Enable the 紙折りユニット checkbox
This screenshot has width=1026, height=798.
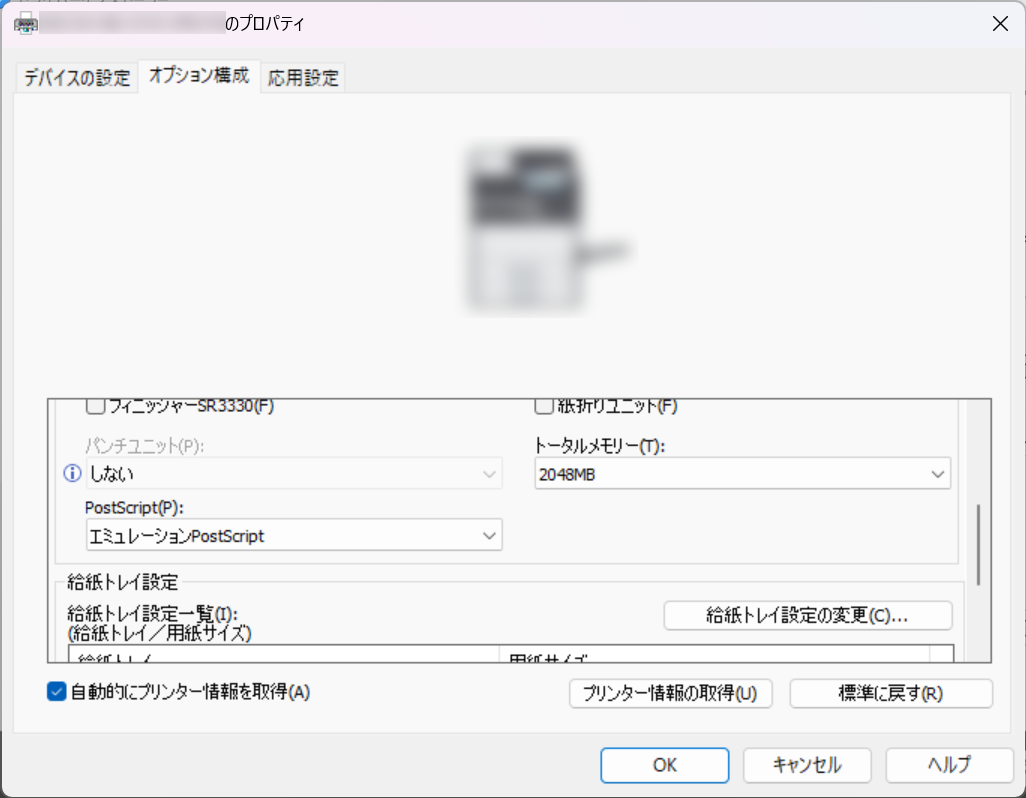pos(544,405)
